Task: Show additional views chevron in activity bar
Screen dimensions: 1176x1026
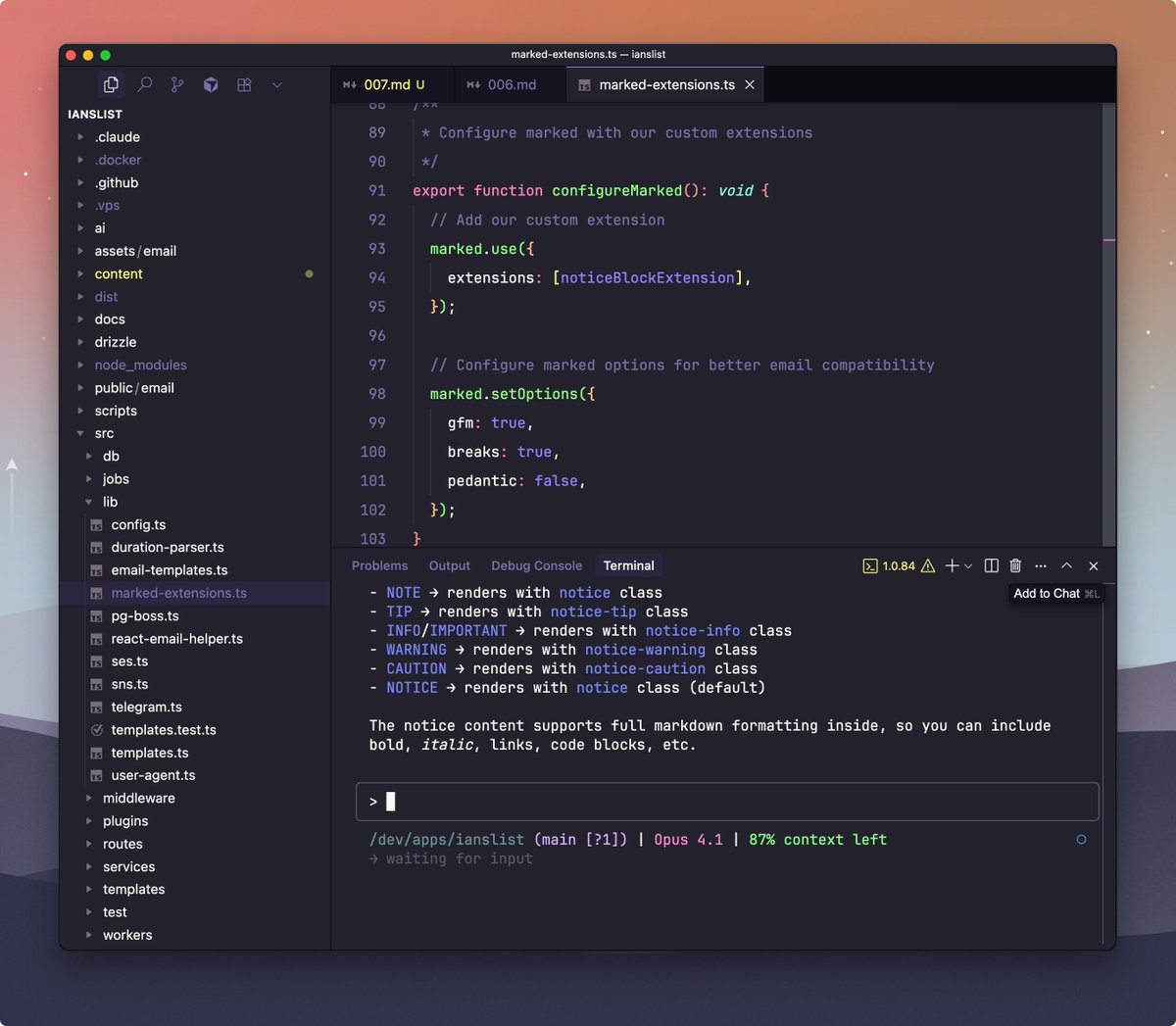Action: [x=277, y=85]
